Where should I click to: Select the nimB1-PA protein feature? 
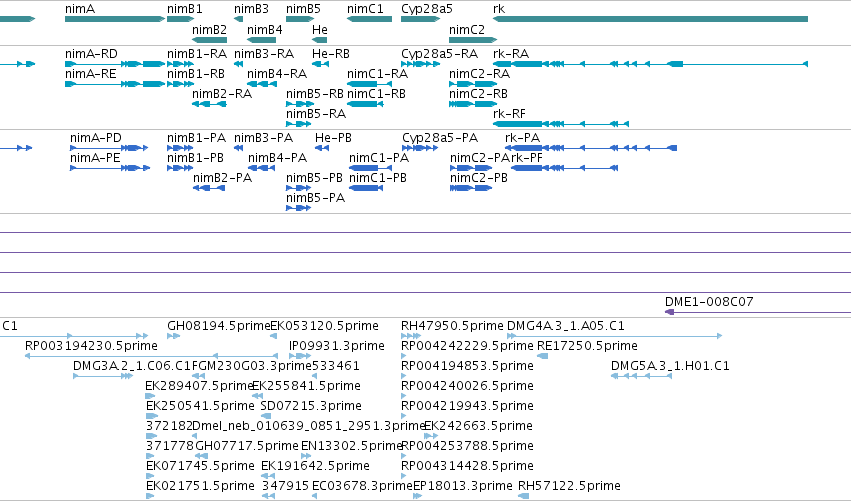pos(180,148)
